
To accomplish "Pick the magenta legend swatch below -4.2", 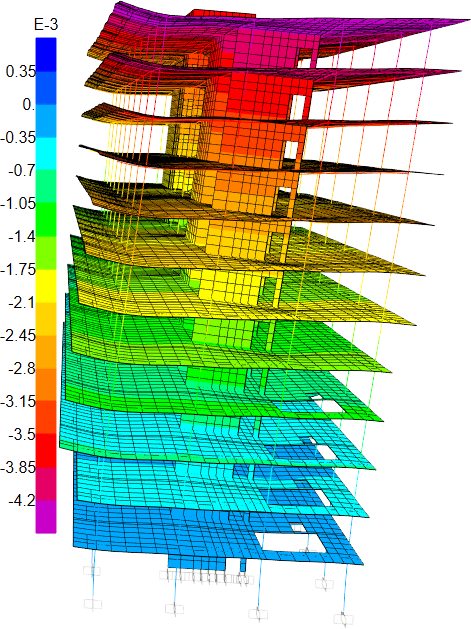I will 46,517.
